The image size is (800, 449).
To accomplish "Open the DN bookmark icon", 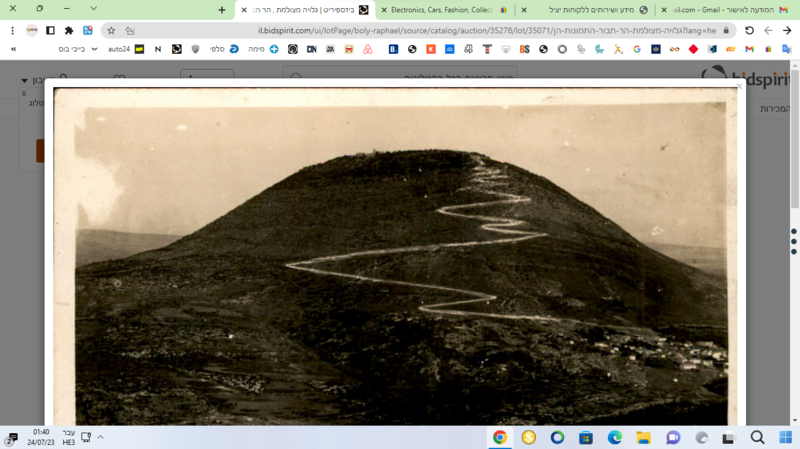I will tap(311, 49).
